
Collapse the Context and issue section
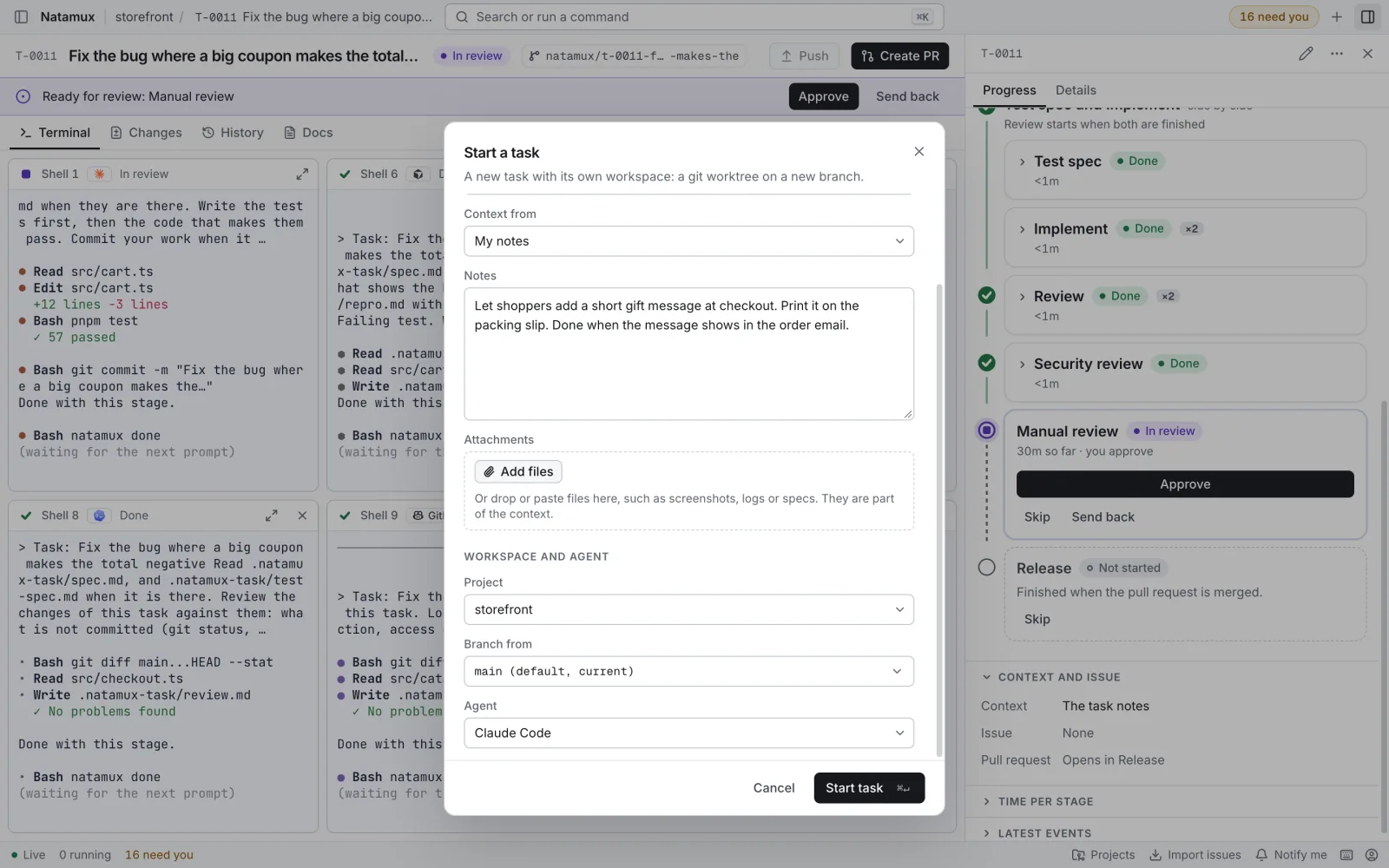[x=1051, y=677]
